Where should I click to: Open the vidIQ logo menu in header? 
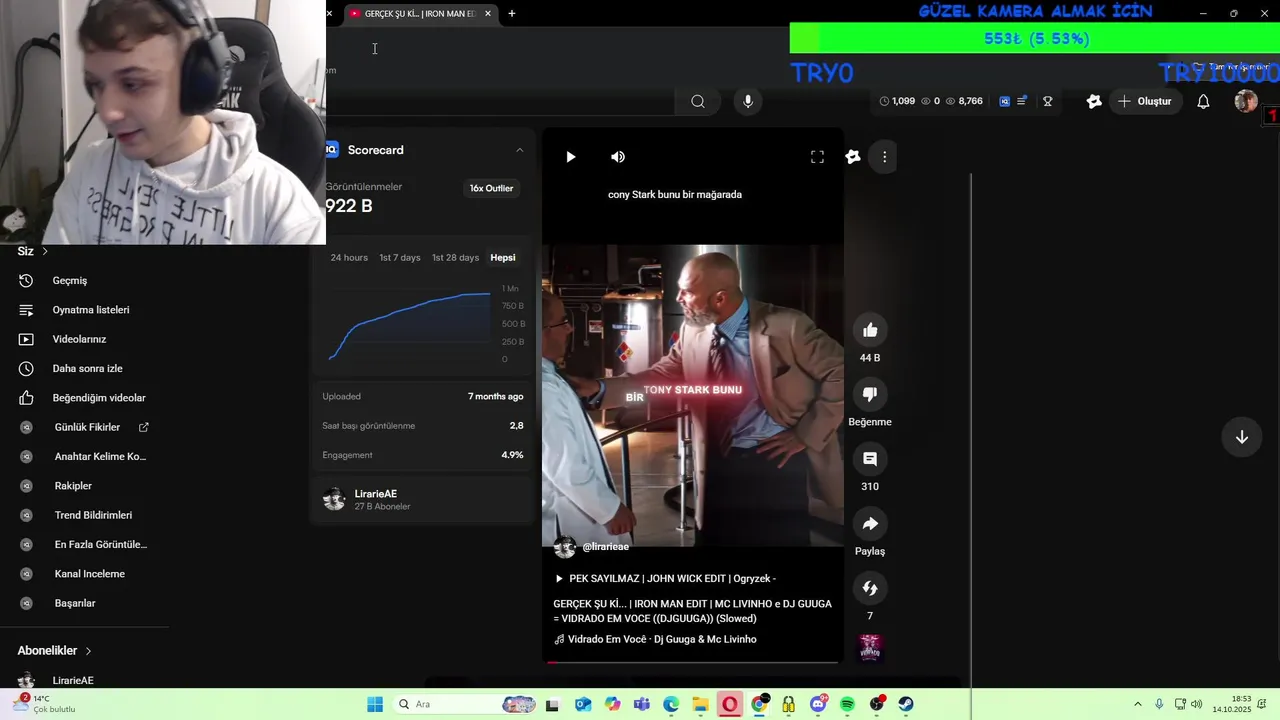(x=1005, y=101)
